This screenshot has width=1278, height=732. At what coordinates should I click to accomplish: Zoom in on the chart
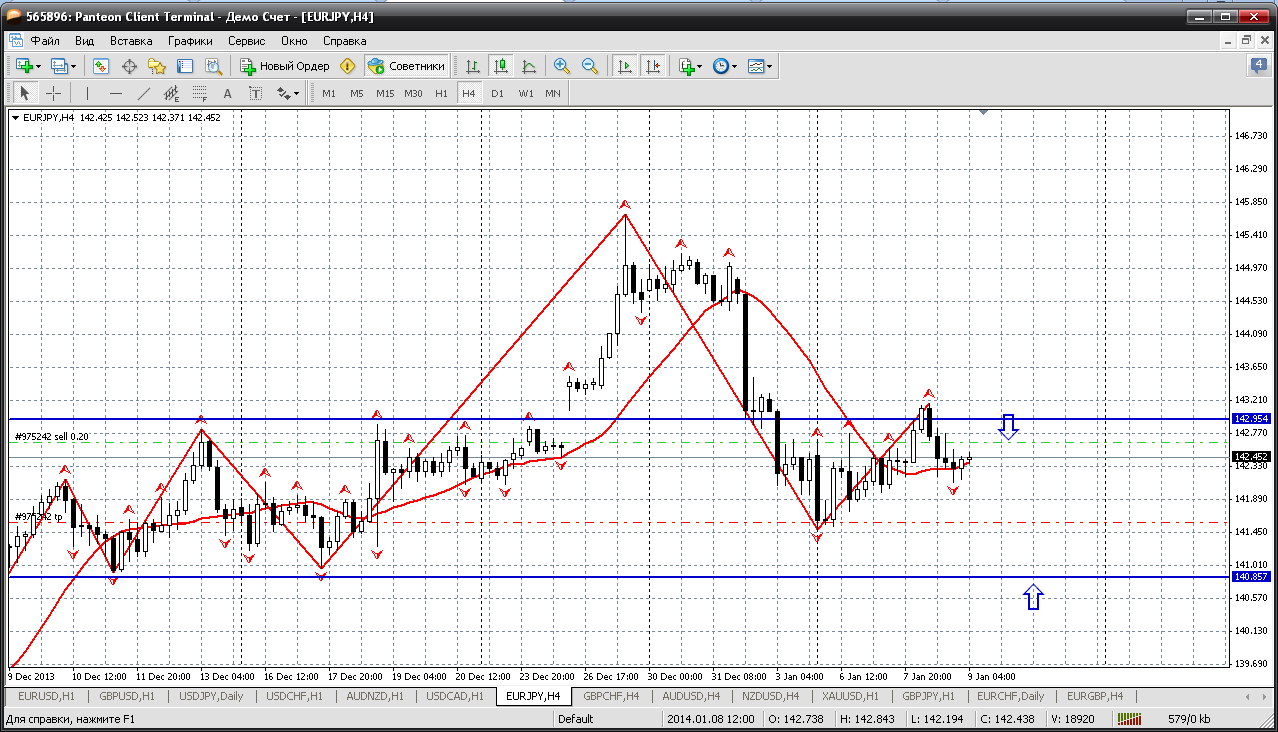(x=562, y=66)
